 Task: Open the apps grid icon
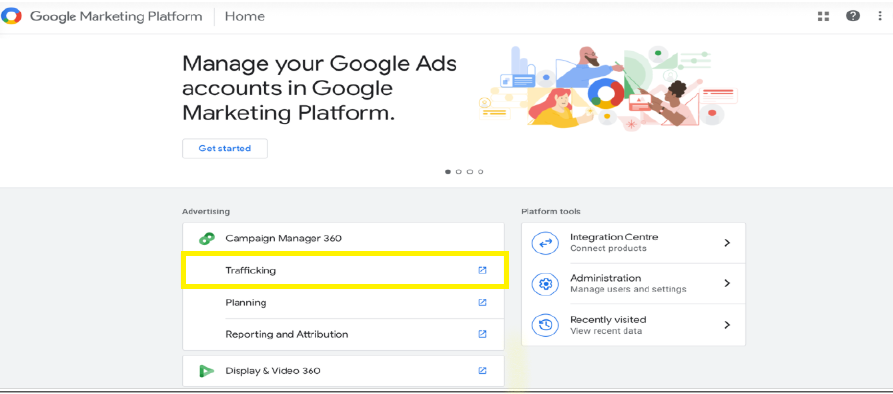click(x=823, y=16)
